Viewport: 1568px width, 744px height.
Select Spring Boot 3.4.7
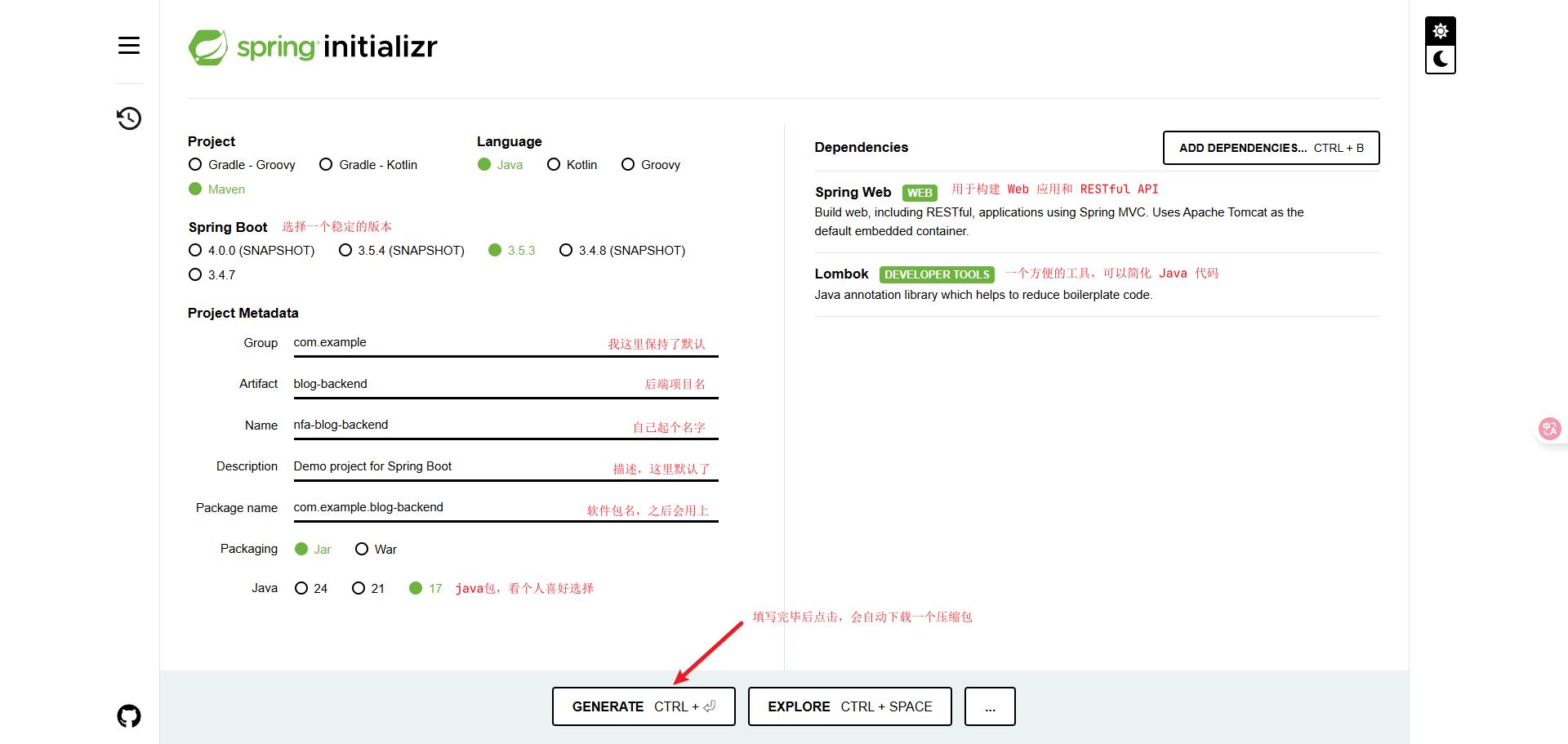(212, 275)
